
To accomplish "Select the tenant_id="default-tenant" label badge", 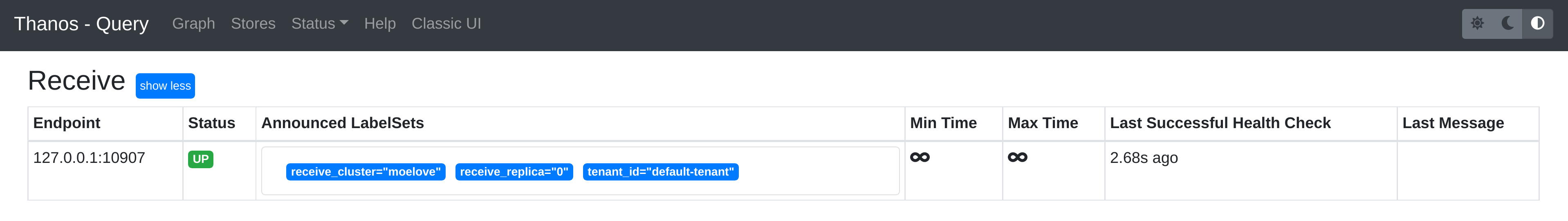I will tap(660, 172).
